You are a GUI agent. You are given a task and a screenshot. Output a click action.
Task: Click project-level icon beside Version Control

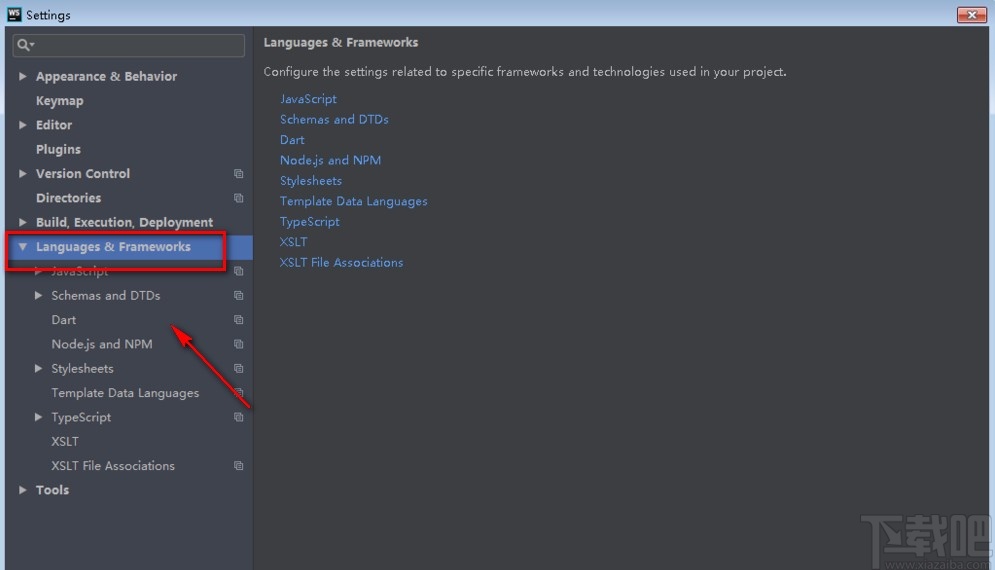238,174
